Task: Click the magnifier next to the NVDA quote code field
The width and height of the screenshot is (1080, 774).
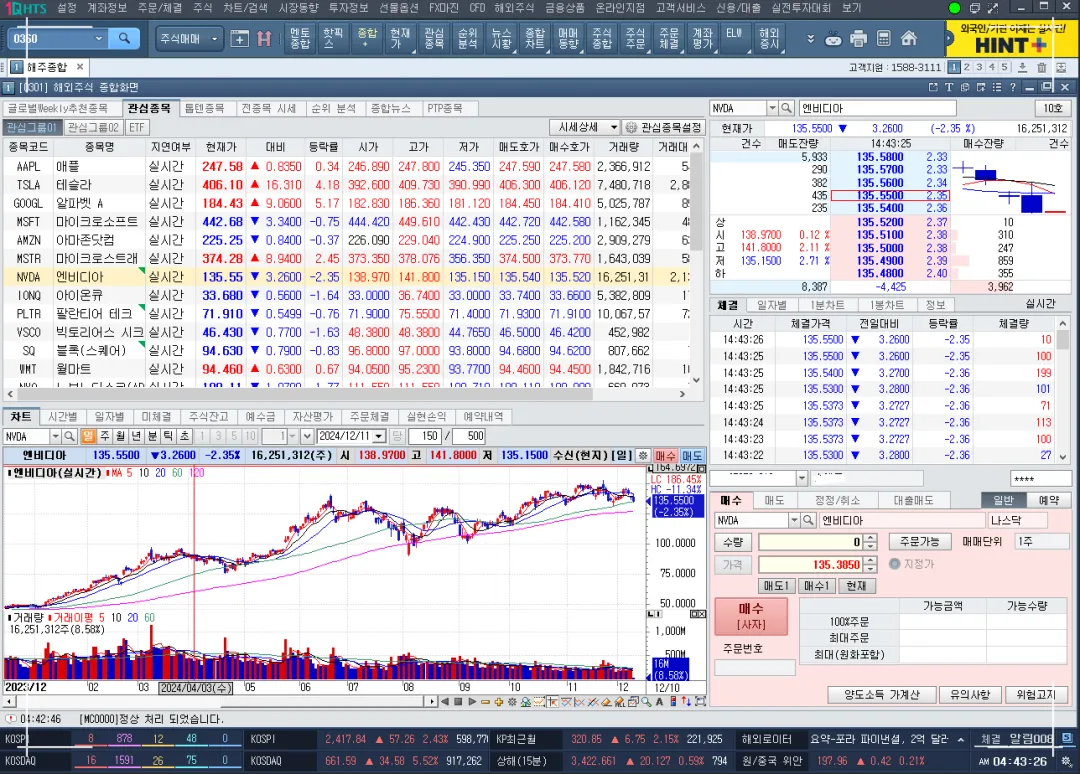Action: tap(787, 108)
